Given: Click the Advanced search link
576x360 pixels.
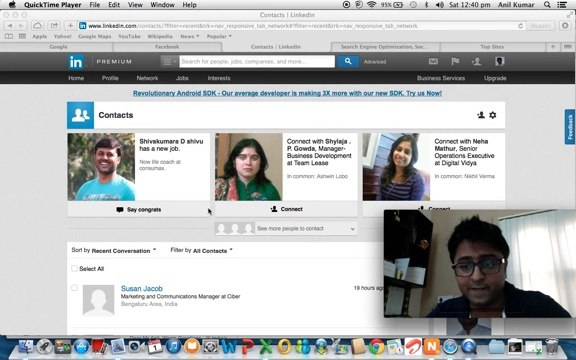Looking at the screenshot, I should (375, 62).
